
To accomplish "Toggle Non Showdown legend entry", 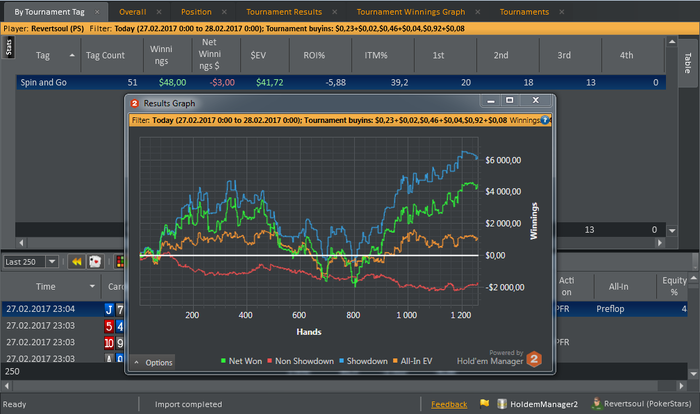I will (x=300, y=361).
